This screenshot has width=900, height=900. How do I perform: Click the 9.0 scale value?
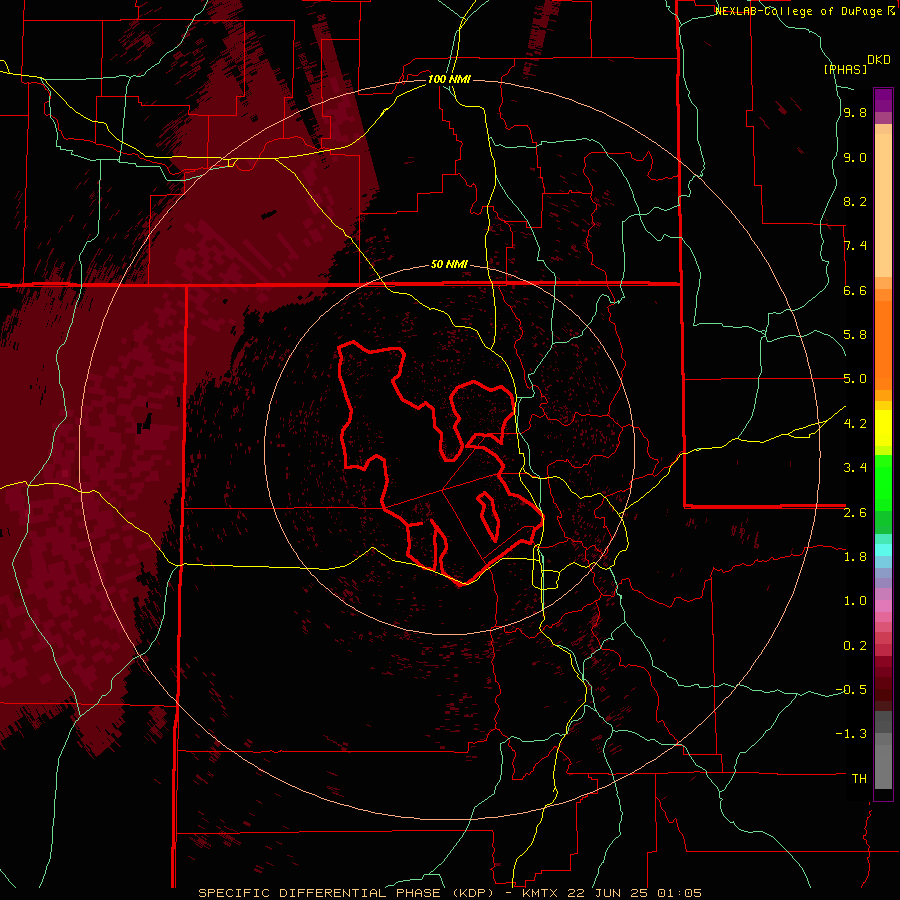[x=855, y=157]
